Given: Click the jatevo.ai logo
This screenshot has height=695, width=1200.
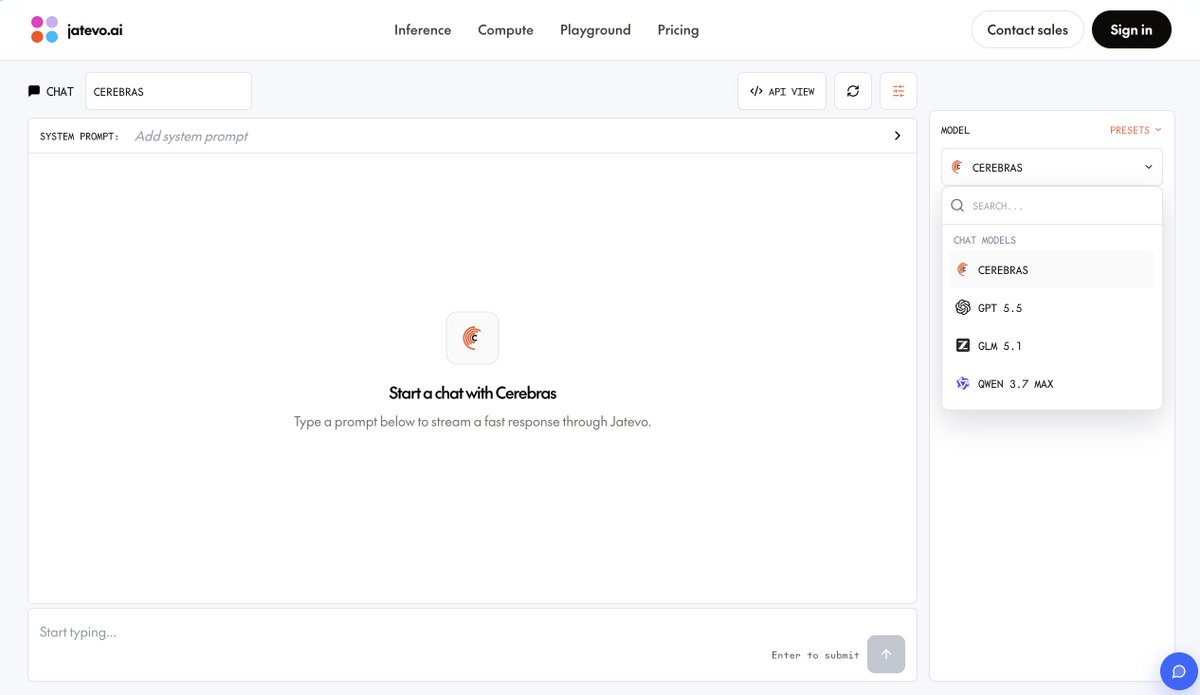Looking at the screenshot, I should pos(77,30).
